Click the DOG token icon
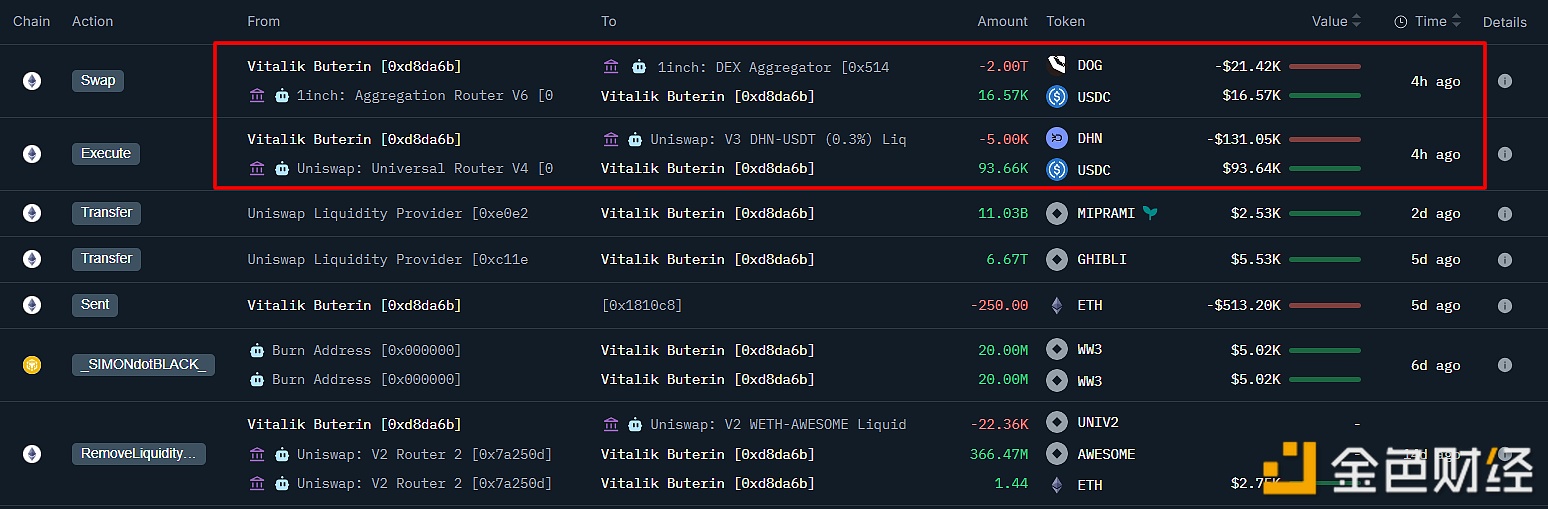1548x509 pixels. point(1057,65)
